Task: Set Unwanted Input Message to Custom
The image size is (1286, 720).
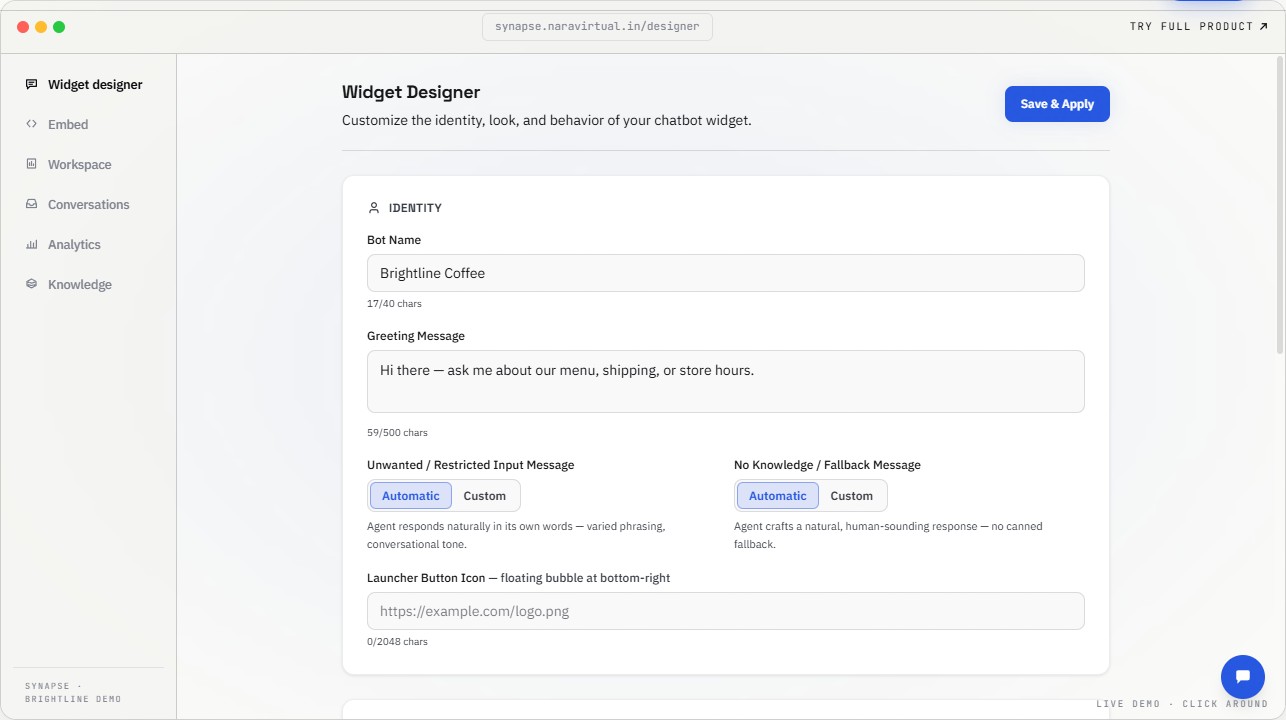Action: click(485, 496)
